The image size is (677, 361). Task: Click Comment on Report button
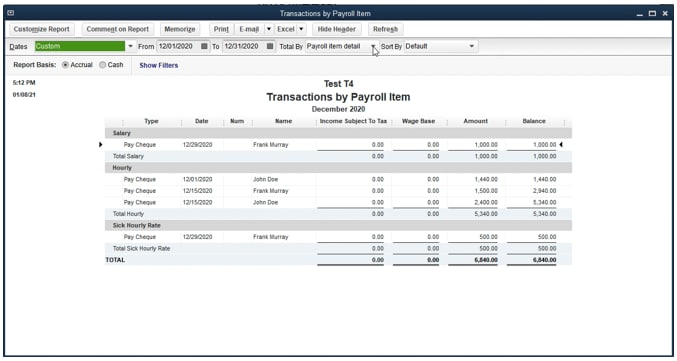(117, 29)
